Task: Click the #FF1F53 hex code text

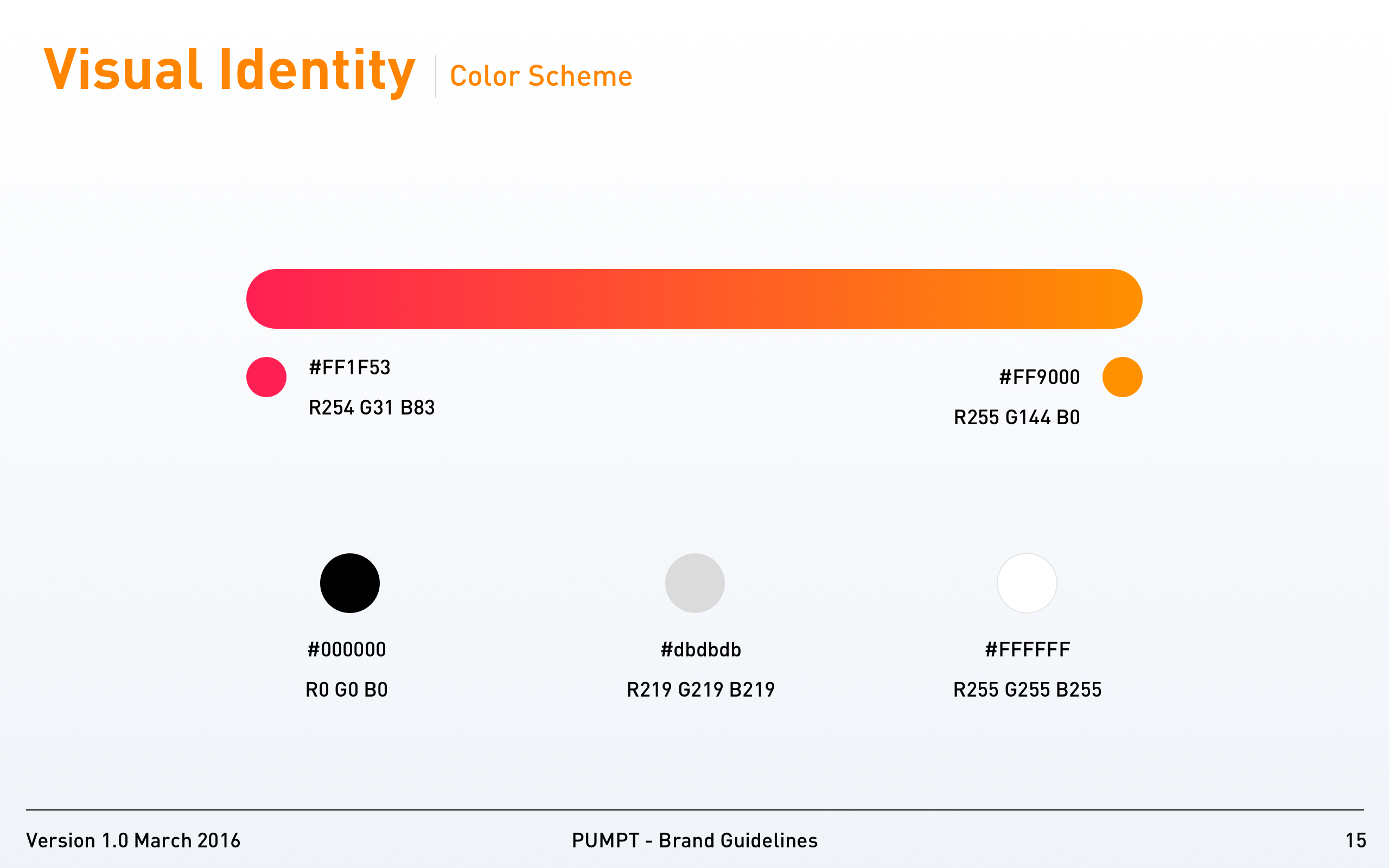Action: (x=349, y=367)
